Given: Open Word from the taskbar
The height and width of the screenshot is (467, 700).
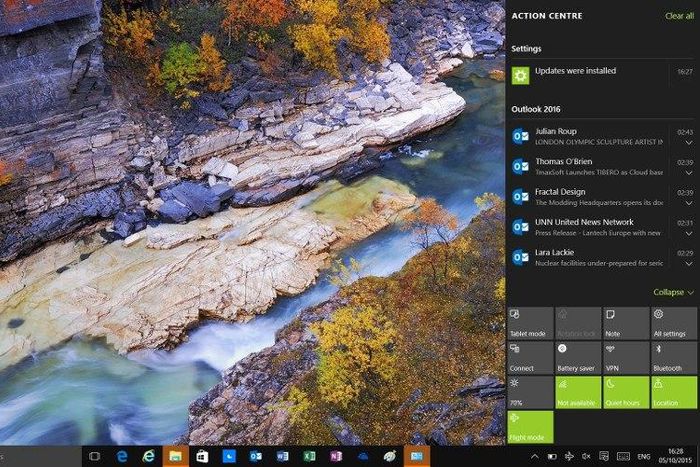Looking at the screenshot, I should coord(283,456).
